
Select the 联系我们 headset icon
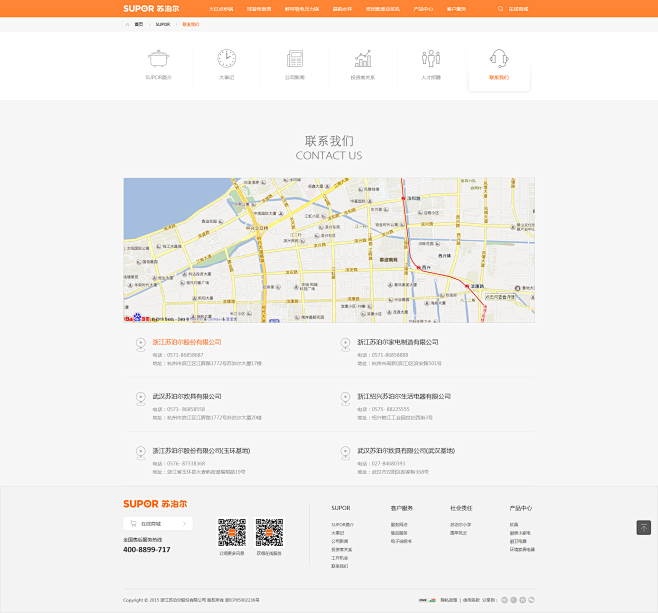coord(499,58)
